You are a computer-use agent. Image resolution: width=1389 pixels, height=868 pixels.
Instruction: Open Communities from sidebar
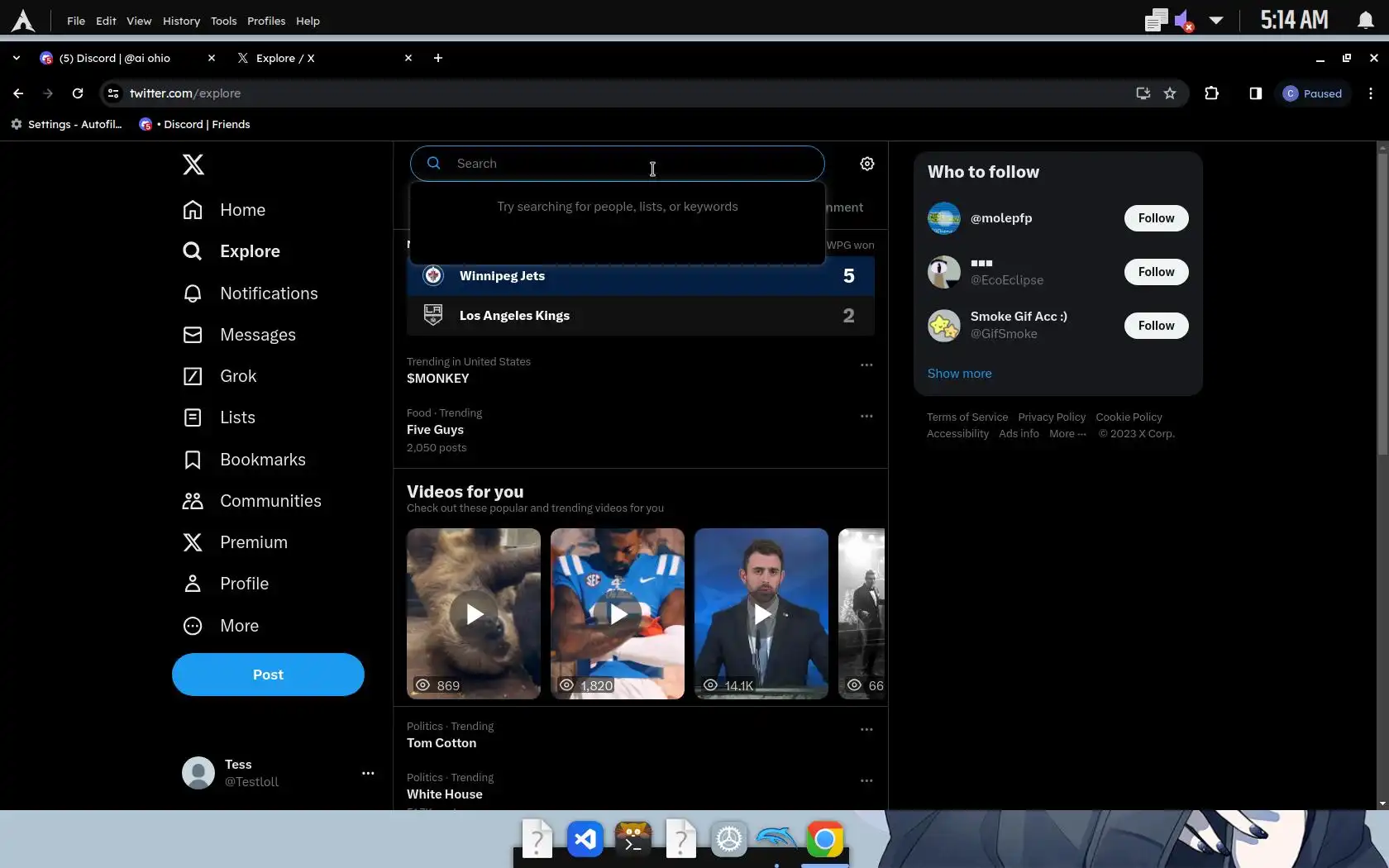click(x=251, y=501)
